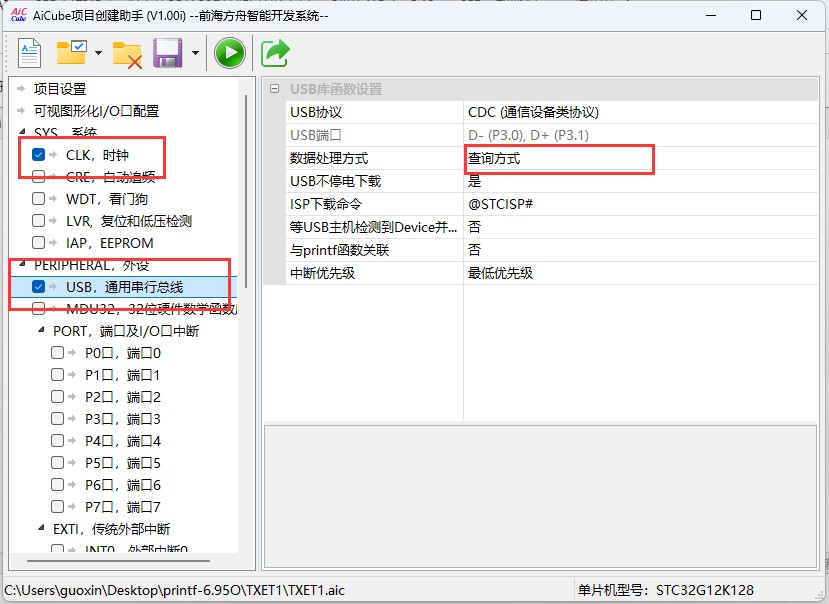This screenshot has height=604, width=829.
Task: Toggle the CLK 时钟 checkbox
Action: pyautogui.click(x=38, y=154)
